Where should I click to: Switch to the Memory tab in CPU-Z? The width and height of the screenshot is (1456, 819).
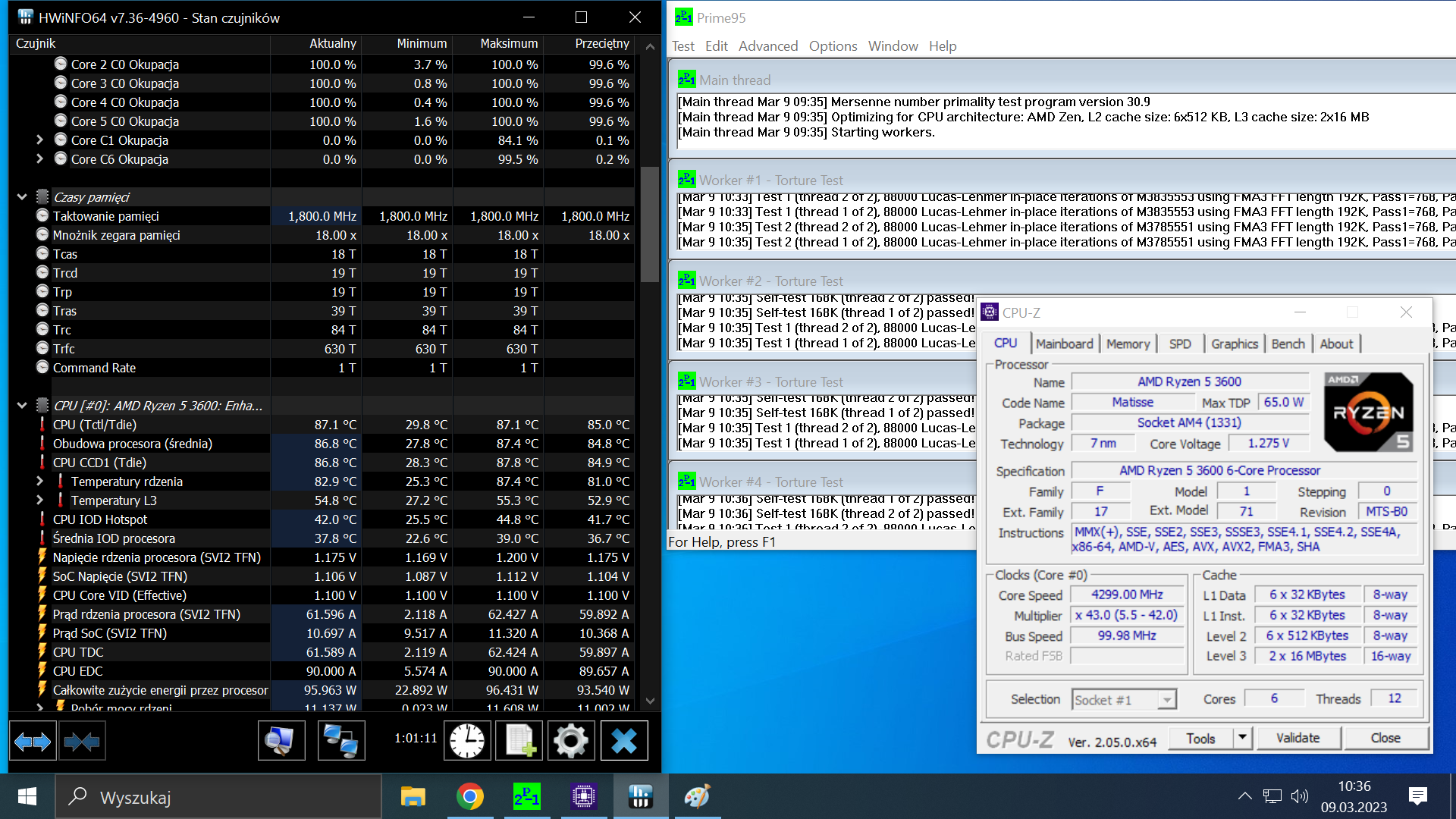tap(1128, 344)
